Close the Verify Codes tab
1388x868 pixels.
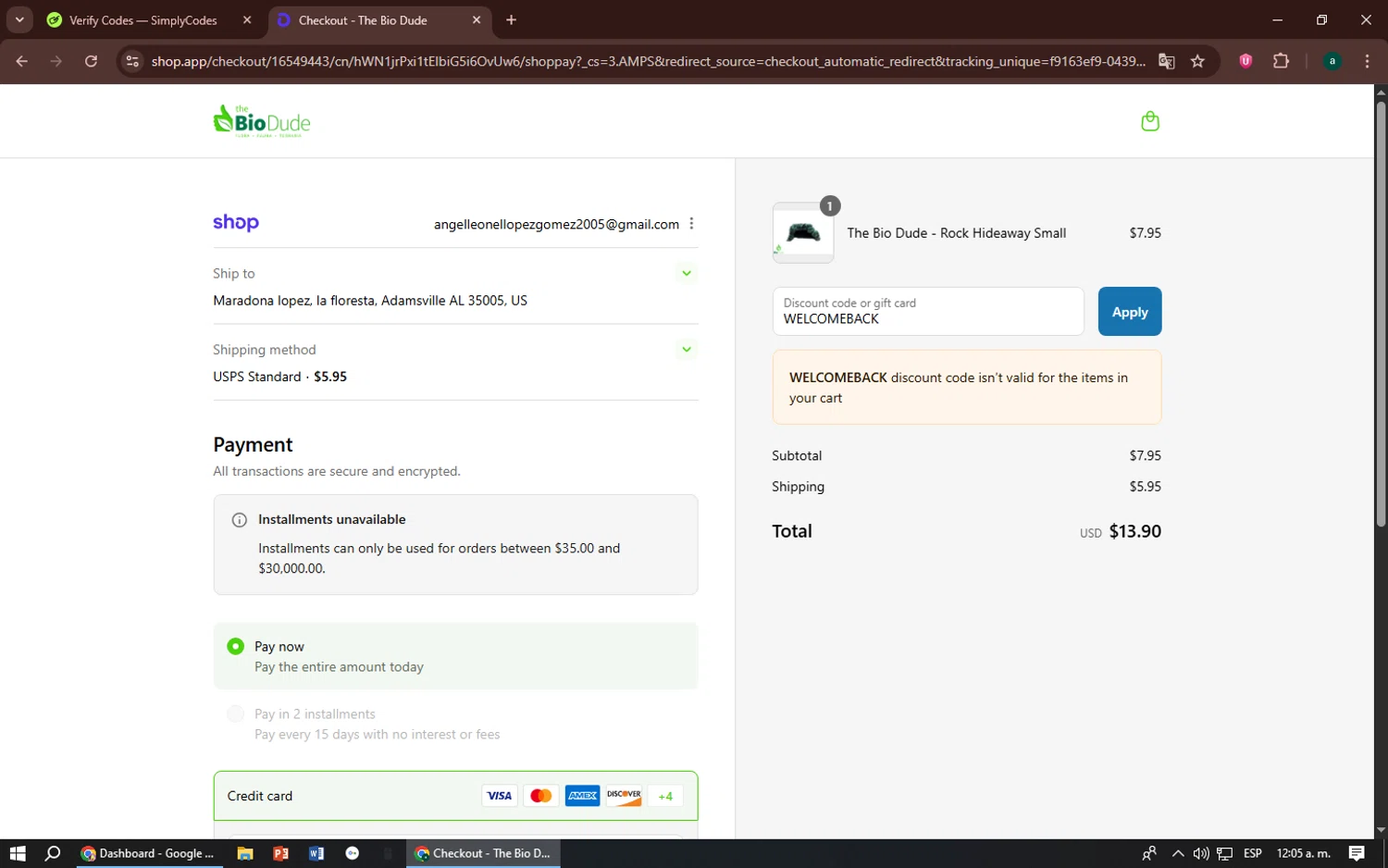point(247,19)
